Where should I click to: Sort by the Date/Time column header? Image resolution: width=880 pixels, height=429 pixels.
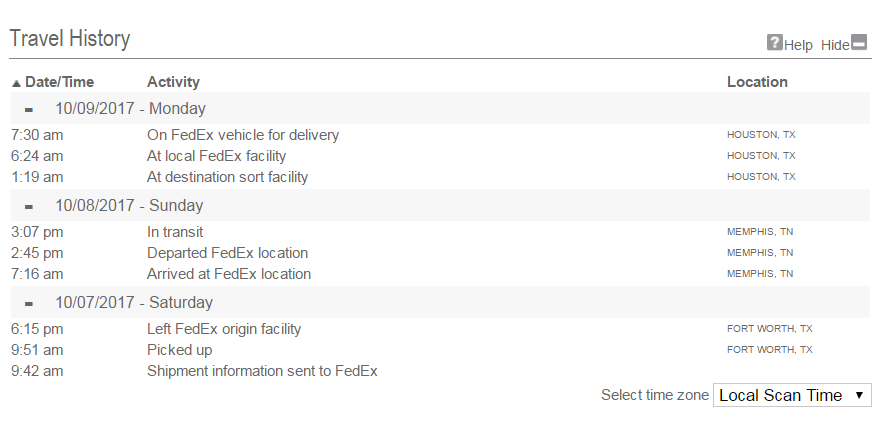coord(58,82)
